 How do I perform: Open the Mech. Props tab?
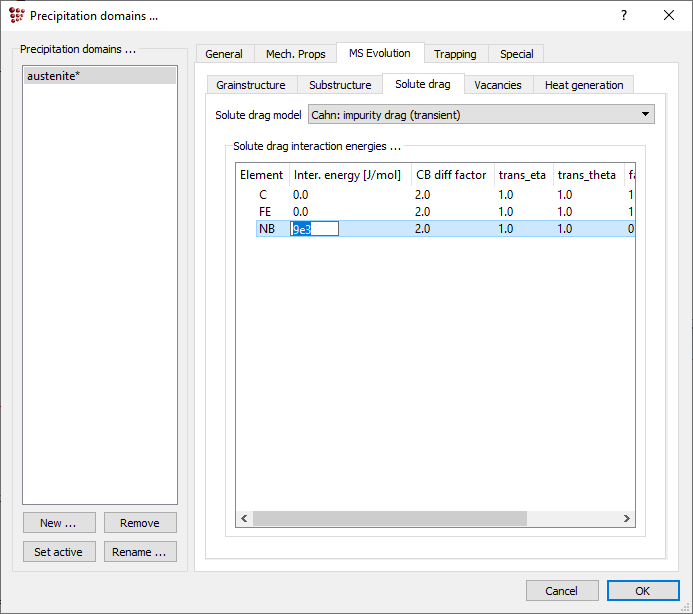(x=295, y=54)
